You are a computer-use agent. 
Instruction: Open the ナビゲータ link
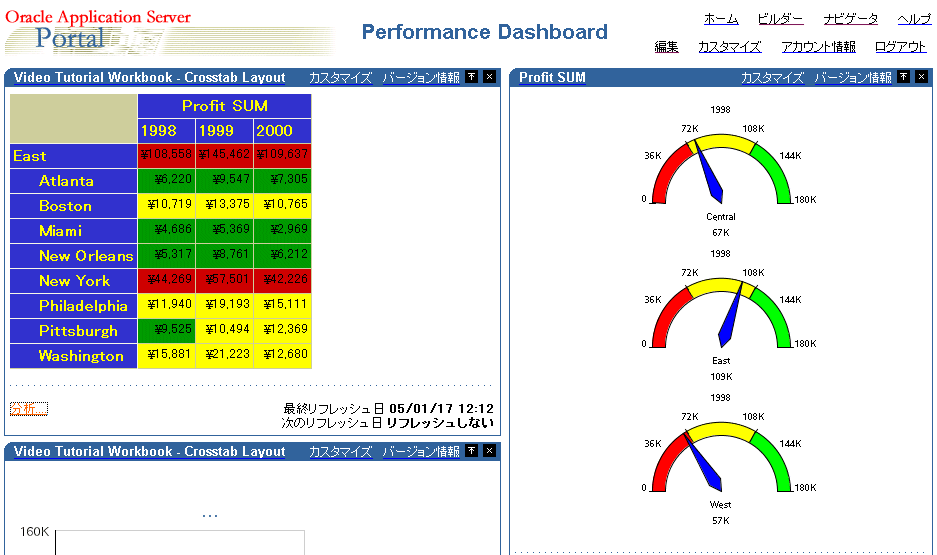click(850, 19)
